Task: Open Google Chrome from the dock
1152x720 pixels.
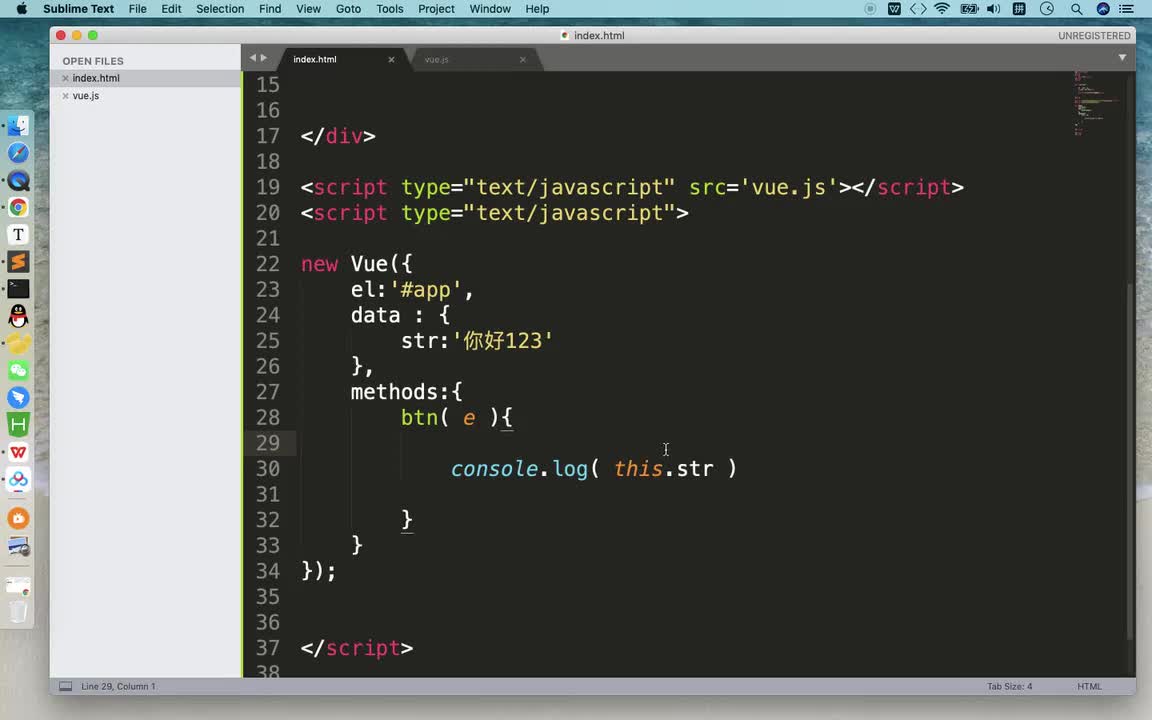Action: coord(18,207)
